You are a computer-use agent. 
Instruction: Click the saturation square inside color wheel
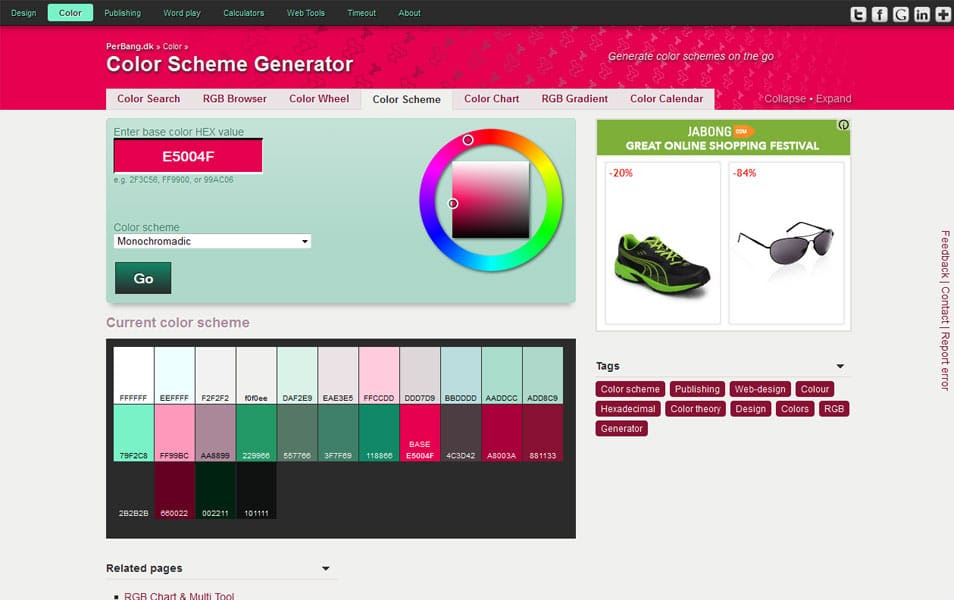point(490,200)
